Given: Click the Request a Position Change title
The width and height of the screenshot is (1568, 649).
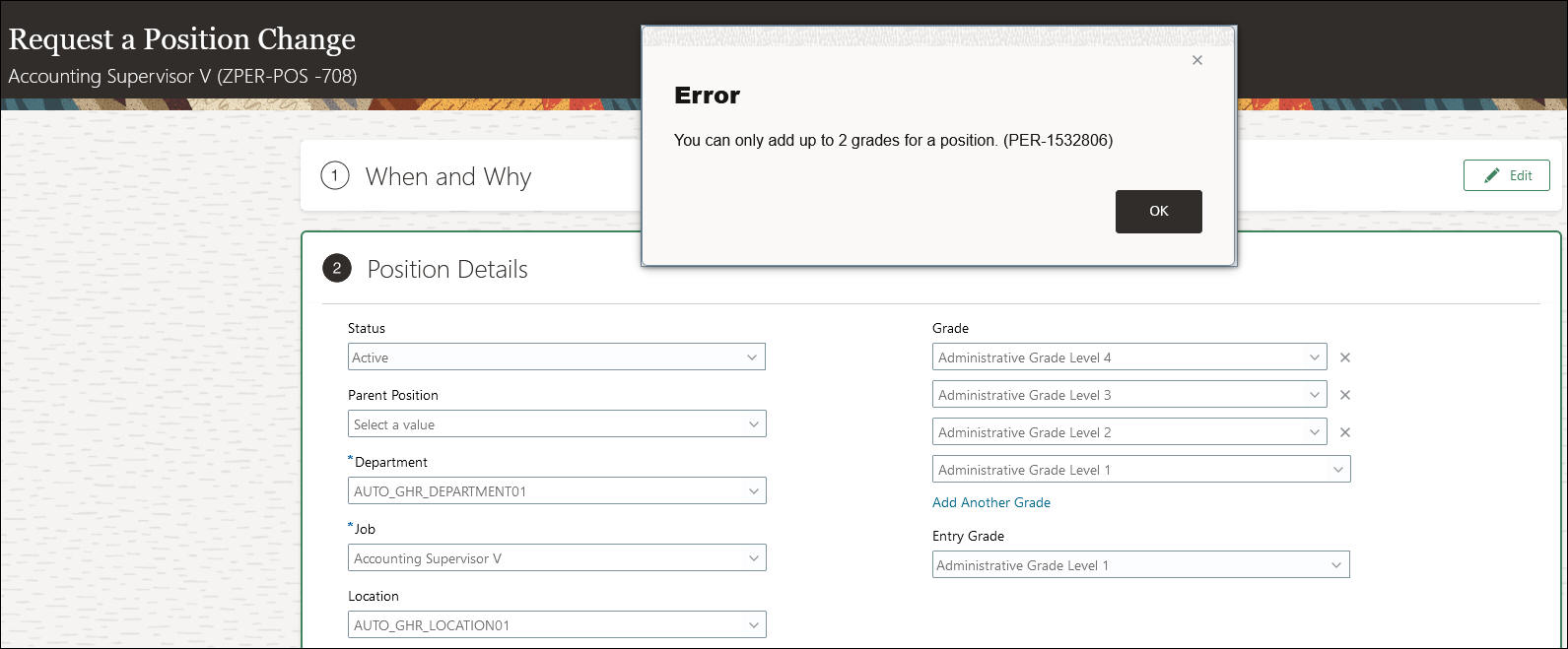Looking at the screenshot, I should pos(182,39).
